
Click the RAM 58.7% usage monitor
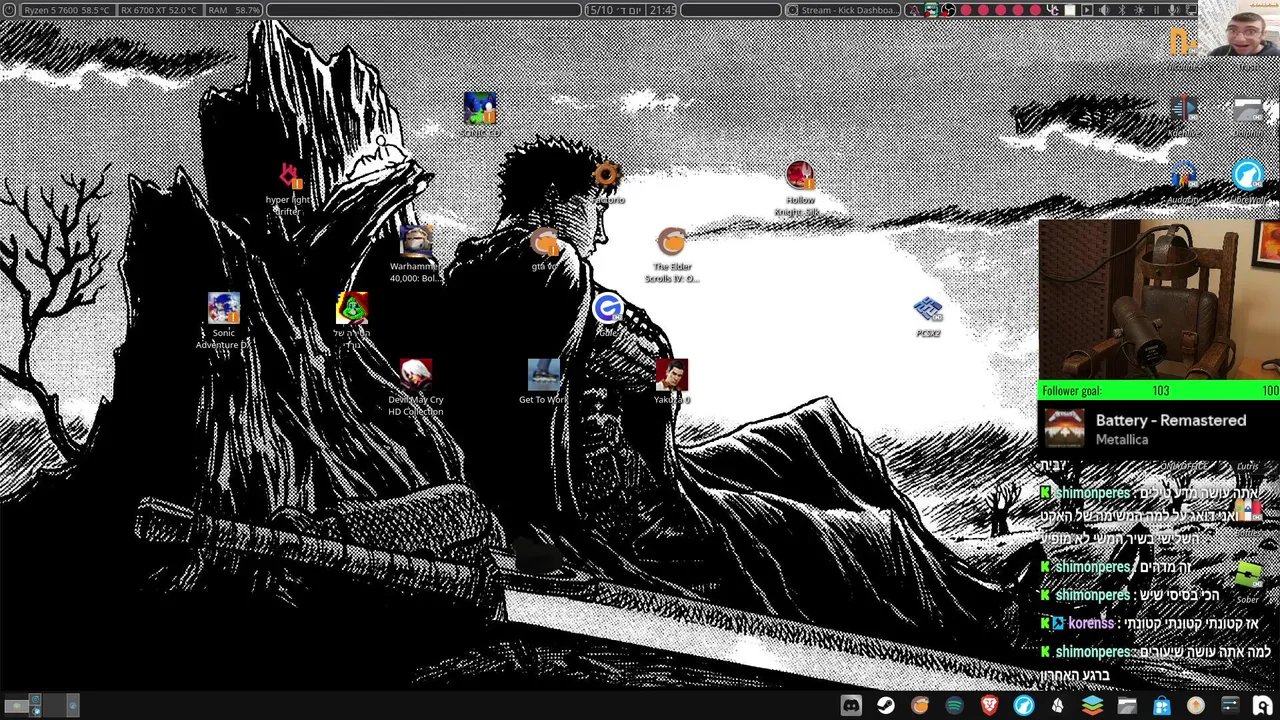coord(234,10)
